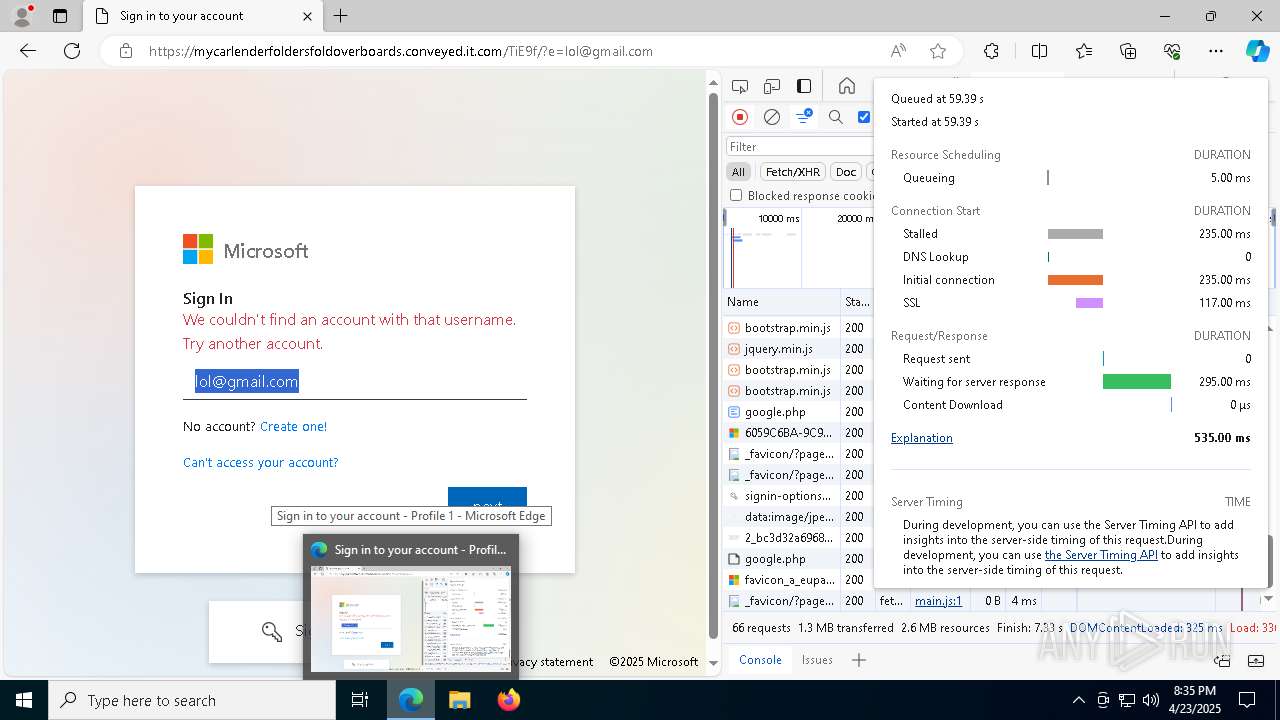Open File Explorer from the taskbar
Screen dimensions: 1280x720
tap(459, 700)
